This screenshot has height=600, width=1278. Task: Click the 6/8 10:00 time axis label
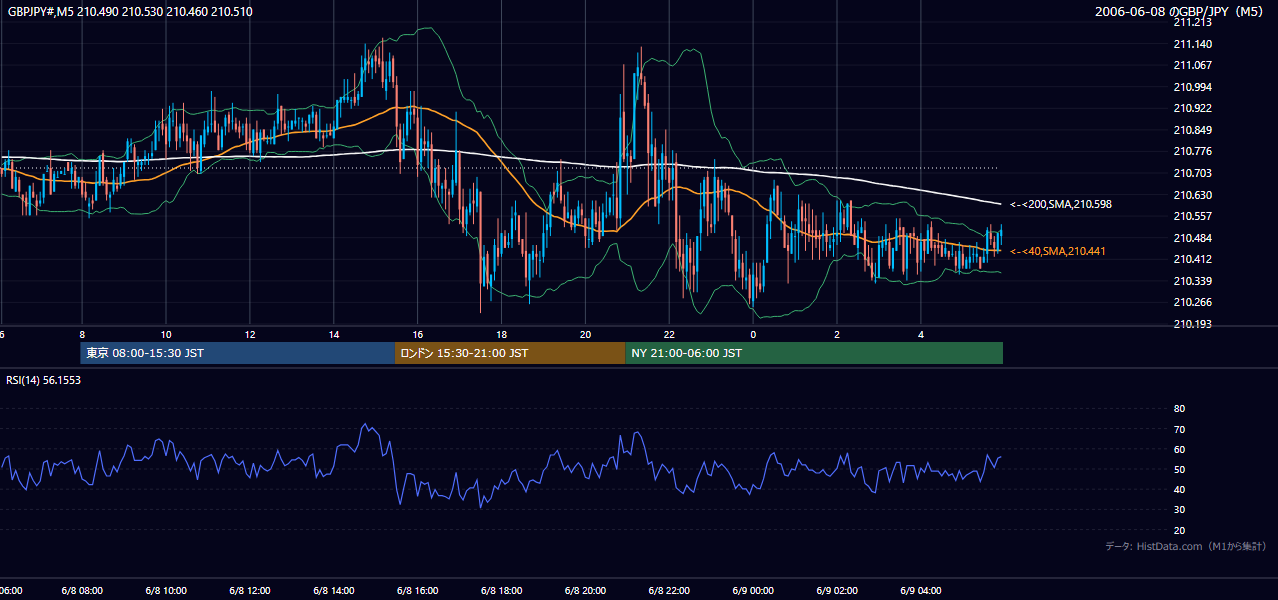click(x=166, y=591)
